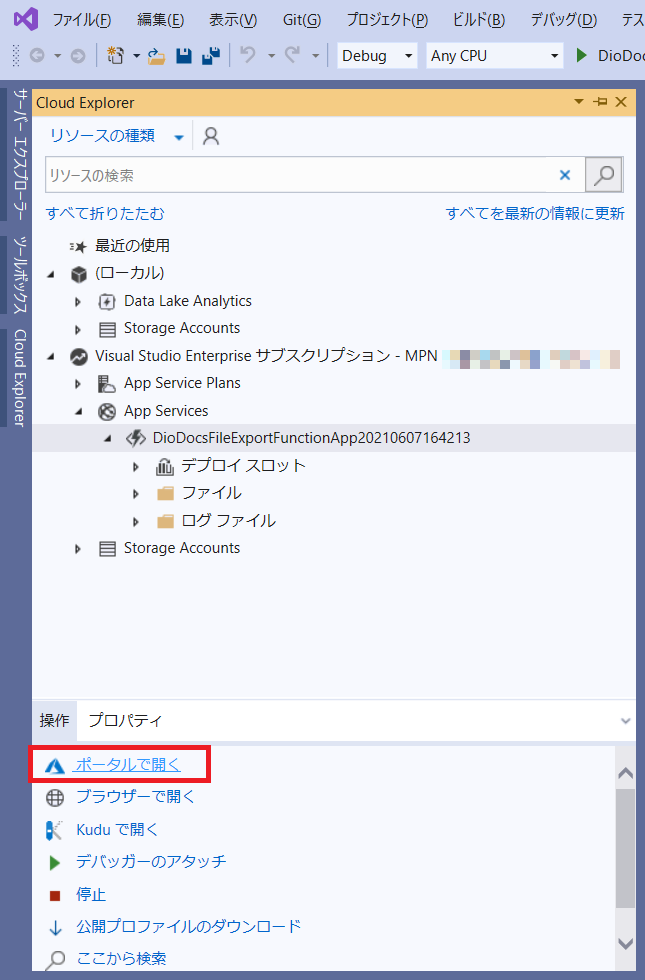Open the サーバー エクスプローラー side tab
The width and height of the screenshot is (645, 980).
(x=20, y=154)
